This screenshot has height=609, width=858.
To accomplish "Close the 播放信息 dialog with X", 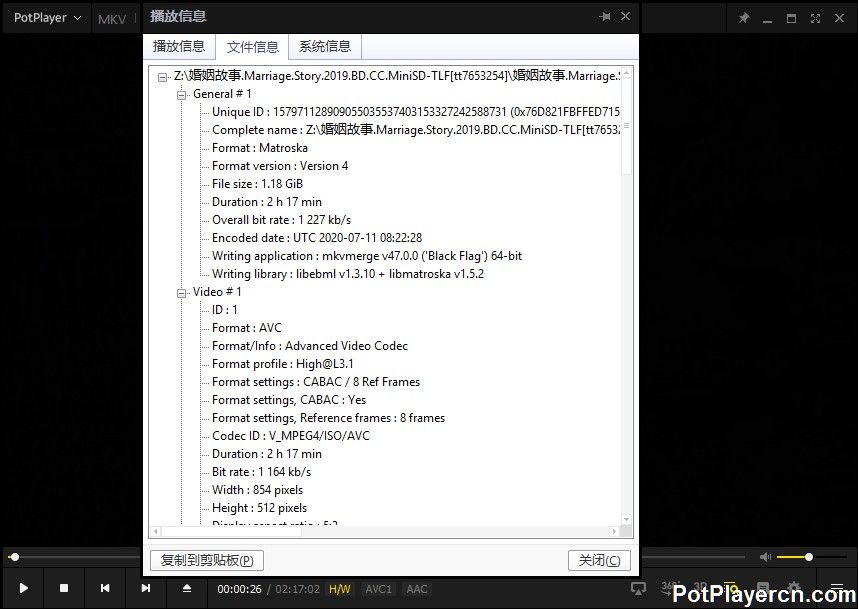I will pyautogui.click(x=625, y=16).
